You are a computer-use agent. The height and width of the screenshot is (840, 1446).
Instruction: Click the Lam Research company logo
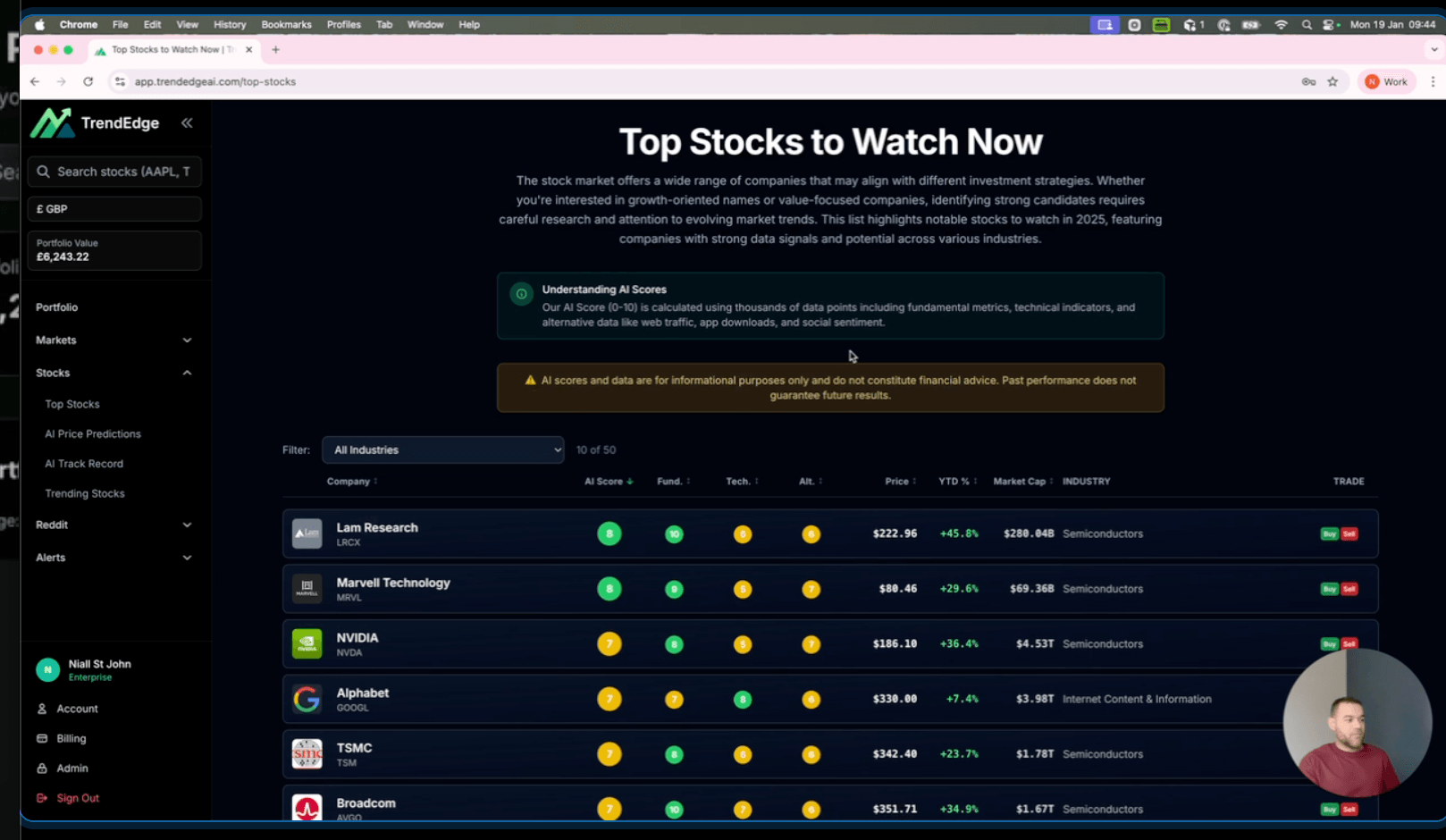click(307, 533)
